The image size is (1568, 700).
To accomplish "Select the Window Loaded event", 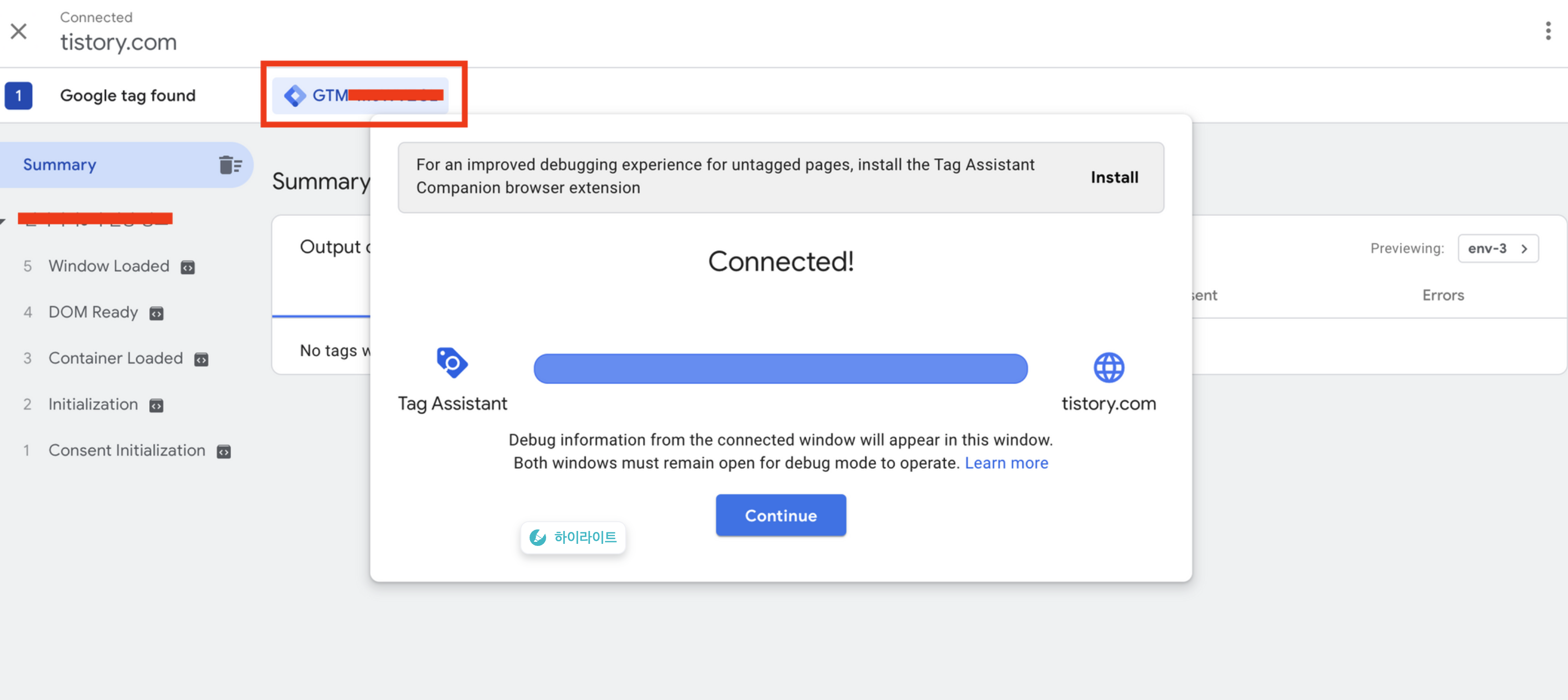I will pyautogui.click(x=109, y=267).
